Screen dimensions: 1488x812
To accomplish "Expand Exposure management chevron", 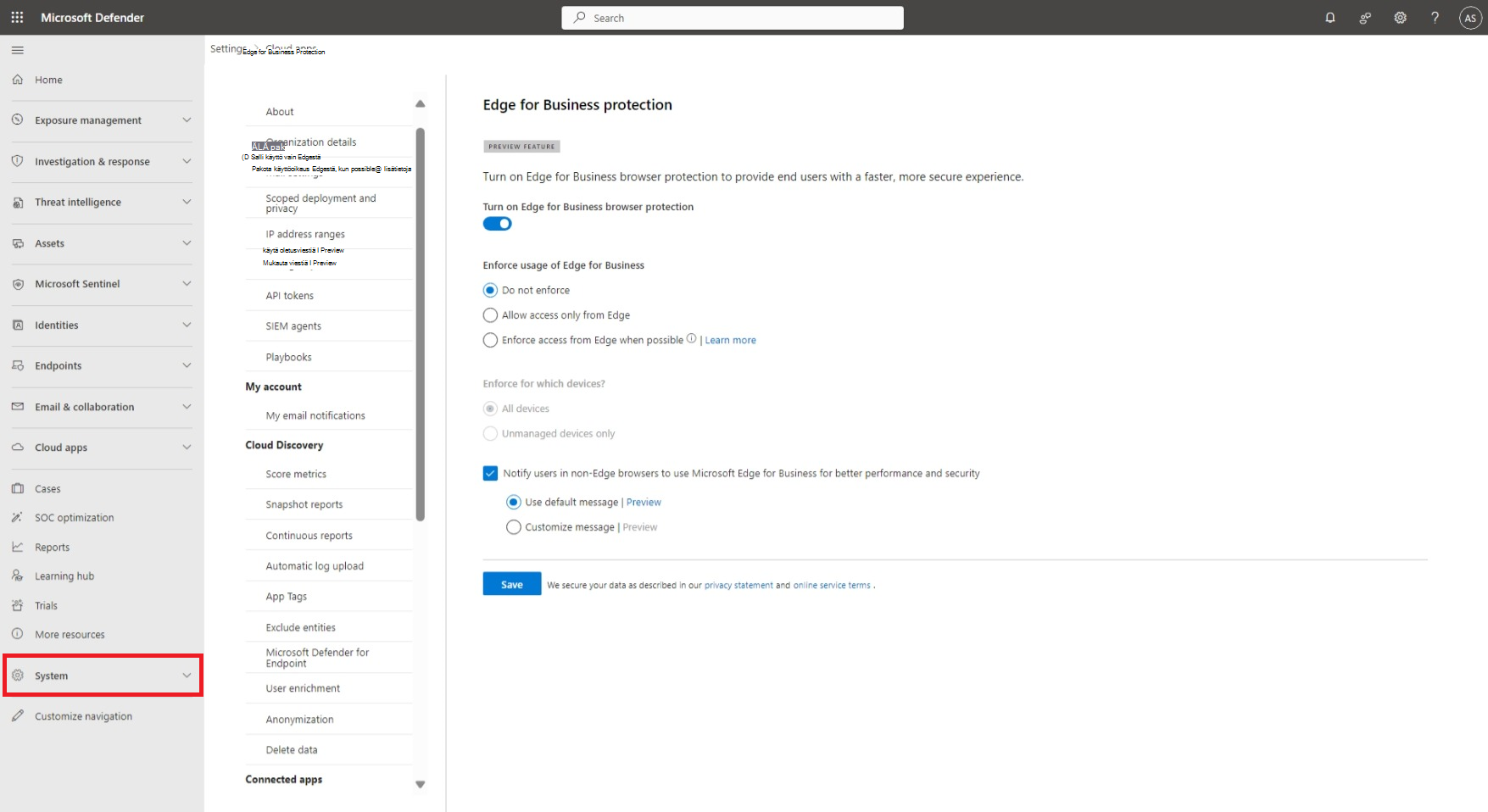I will (x=187, y=120).
